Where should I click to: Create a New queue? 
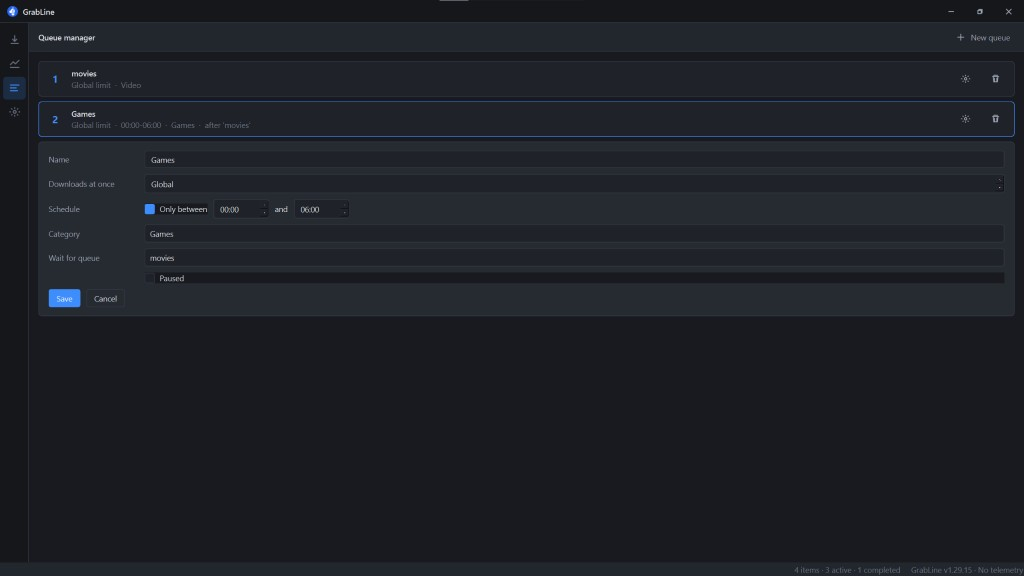983,38
